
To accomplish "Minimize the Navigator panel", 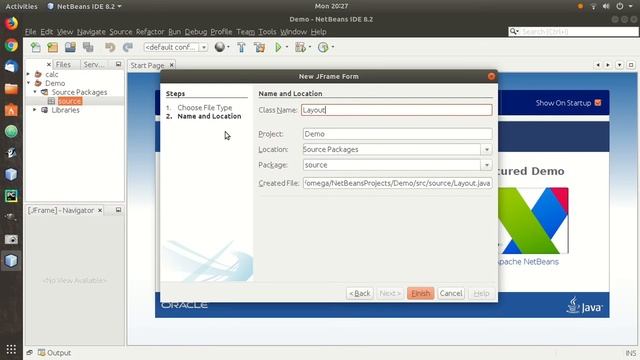I will pos(118,210).
